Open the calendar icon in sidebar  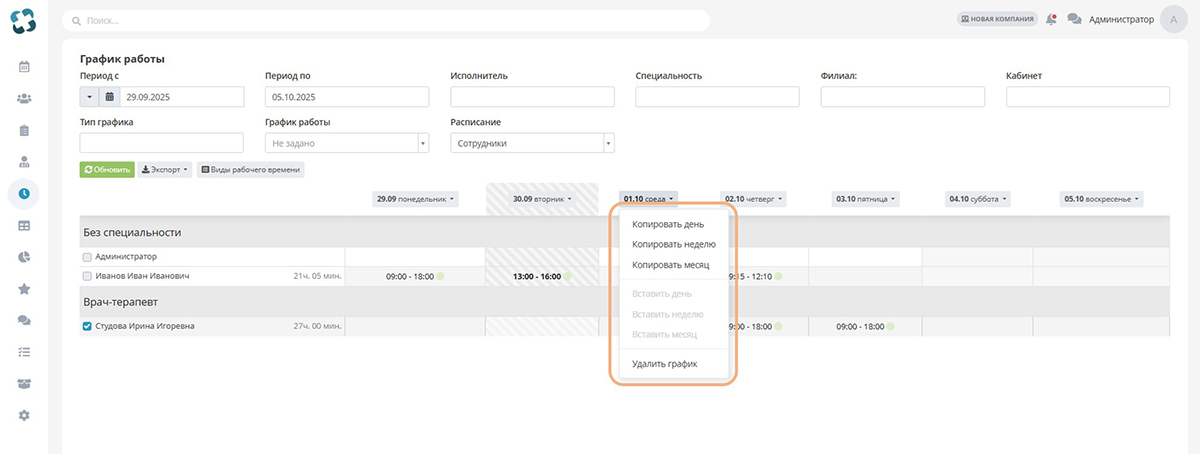click(24, 67)
